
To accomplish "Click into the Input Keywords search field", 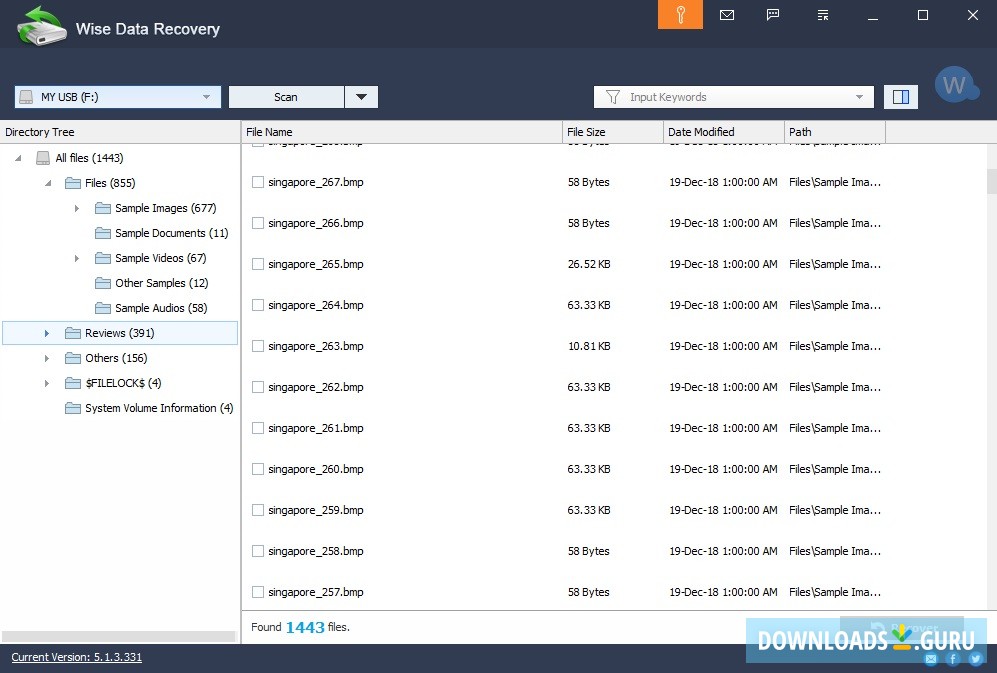I will (734, 97).
